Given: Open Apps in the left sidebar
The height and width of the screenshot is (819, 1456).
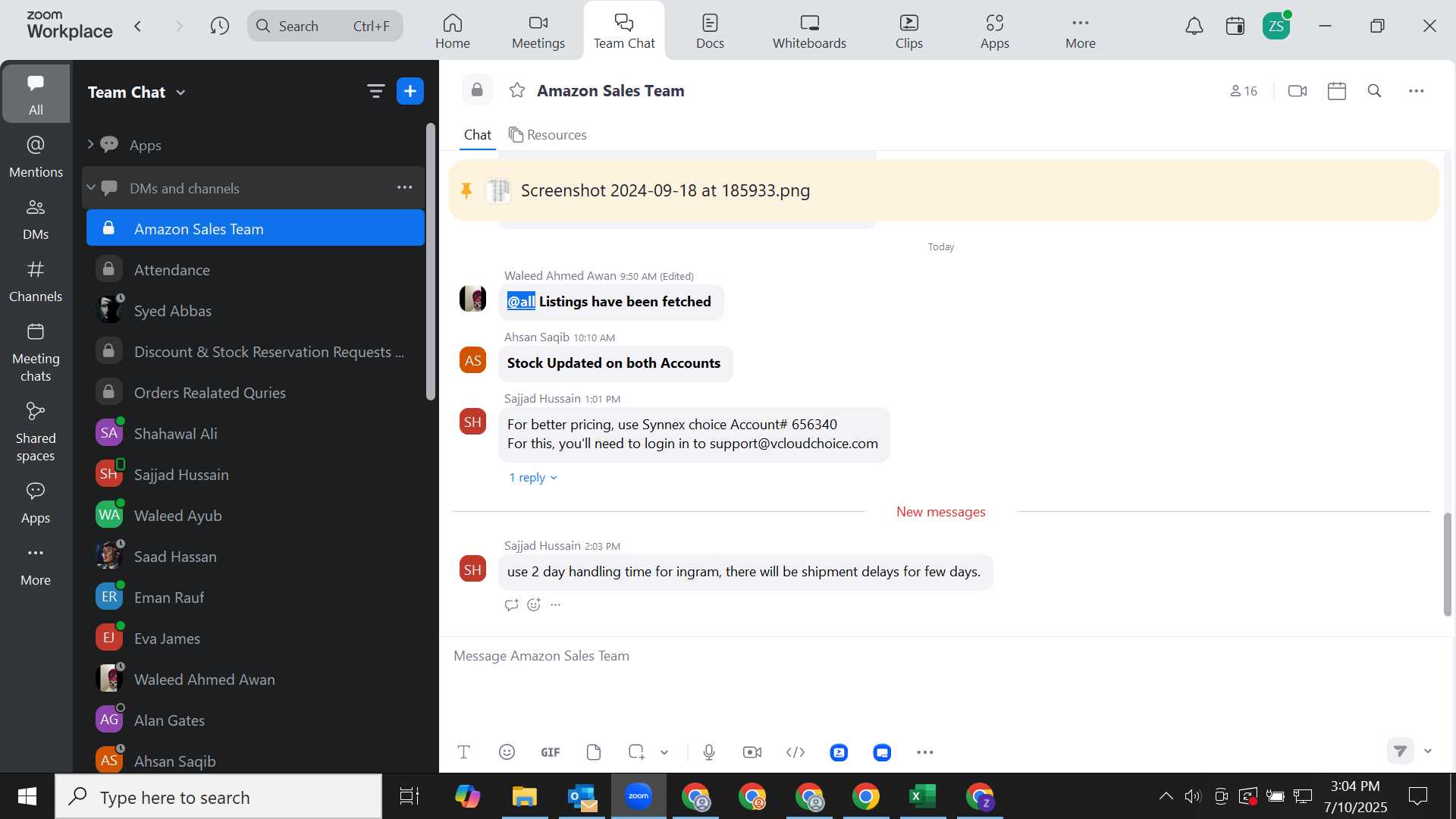Looking at the screenshot, I should coord(36,504).
